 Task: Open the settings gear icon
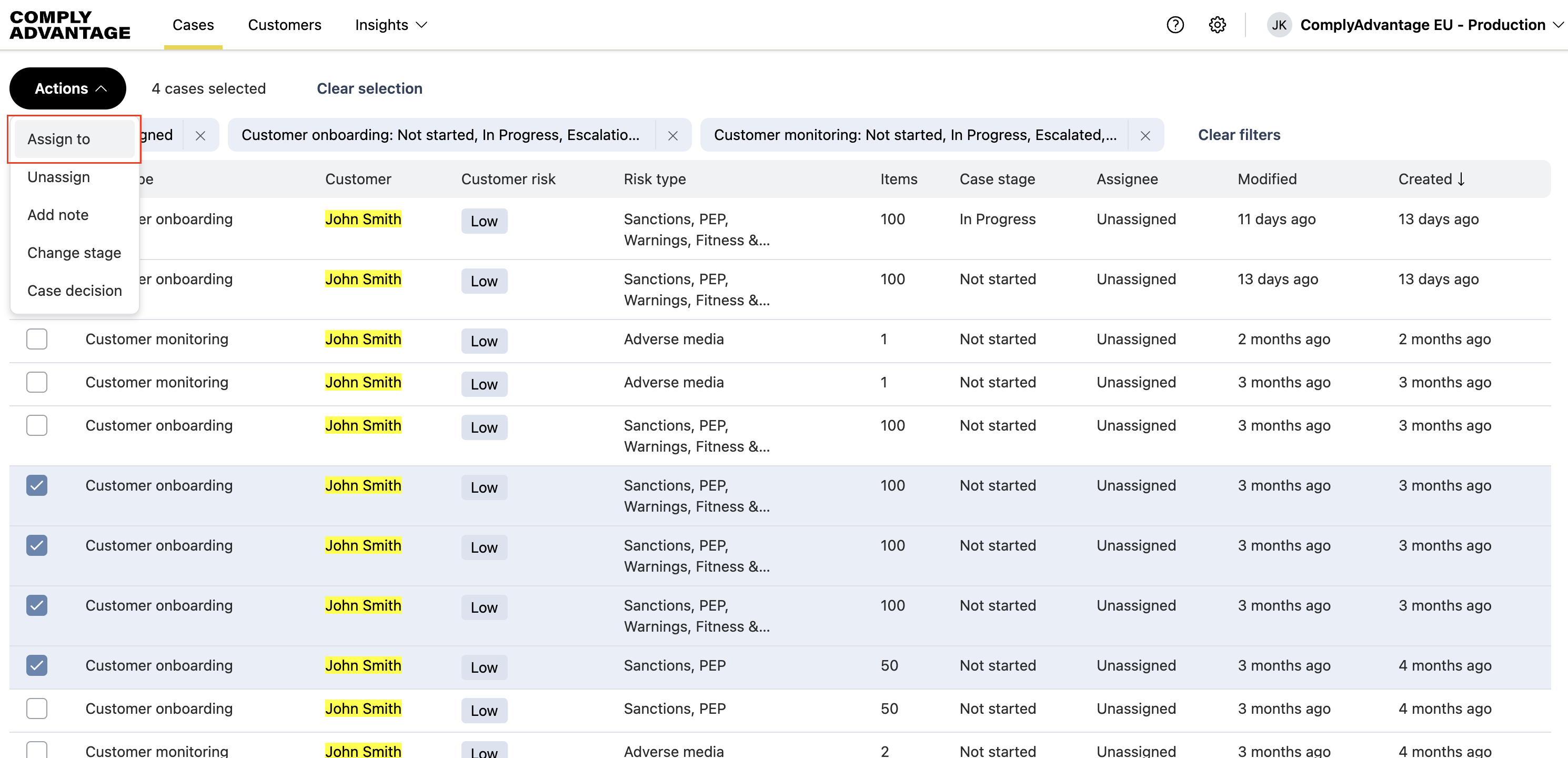click(1217, 25)
